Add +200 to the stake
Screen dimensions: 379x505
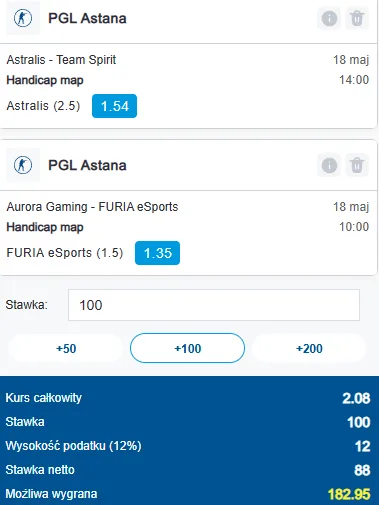[x=309, y=348]
